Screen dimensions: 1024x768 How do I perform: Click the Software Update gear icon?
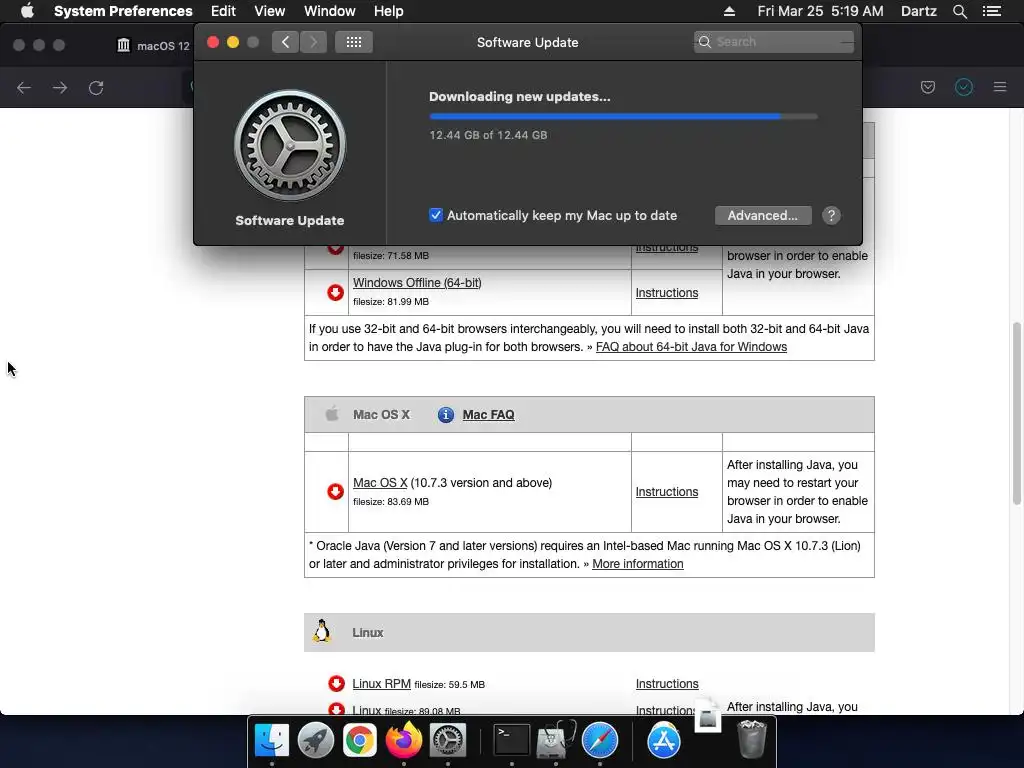pos(290,145)
